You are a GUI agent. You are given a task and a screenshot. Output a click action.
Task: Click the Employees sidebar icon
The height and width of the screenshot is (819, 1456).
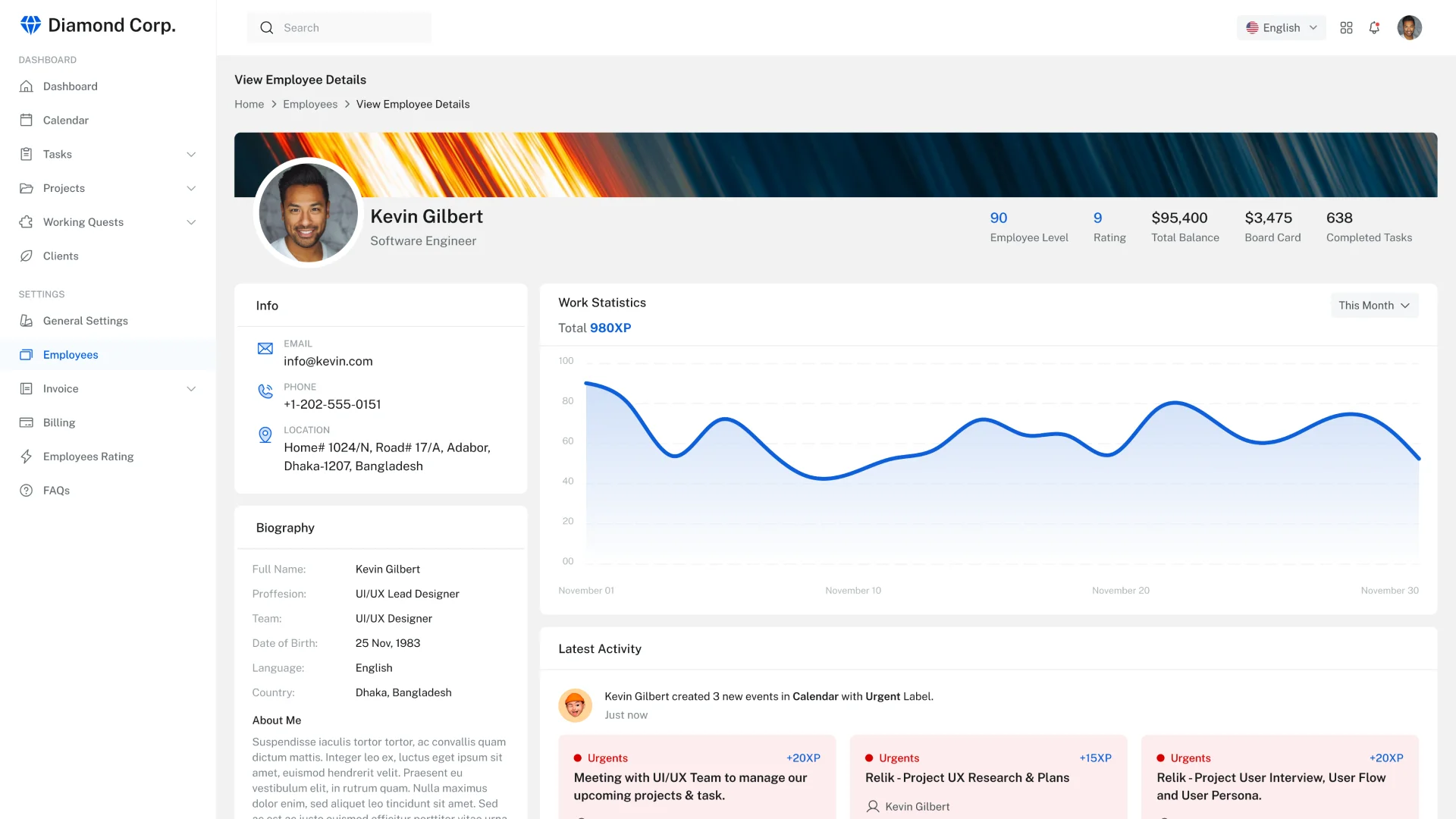(x=27, y=355)
